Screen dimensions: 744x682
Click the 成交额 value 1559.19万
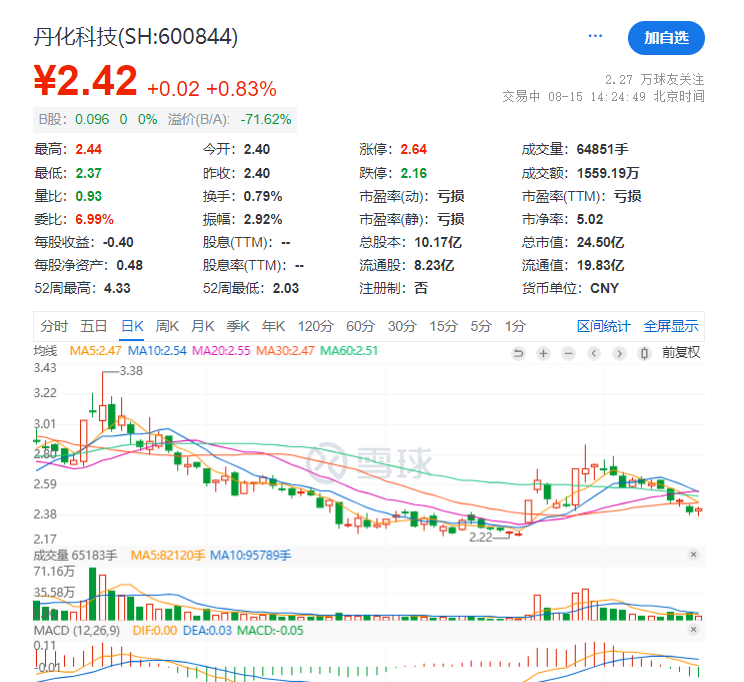tap(608, 173)
